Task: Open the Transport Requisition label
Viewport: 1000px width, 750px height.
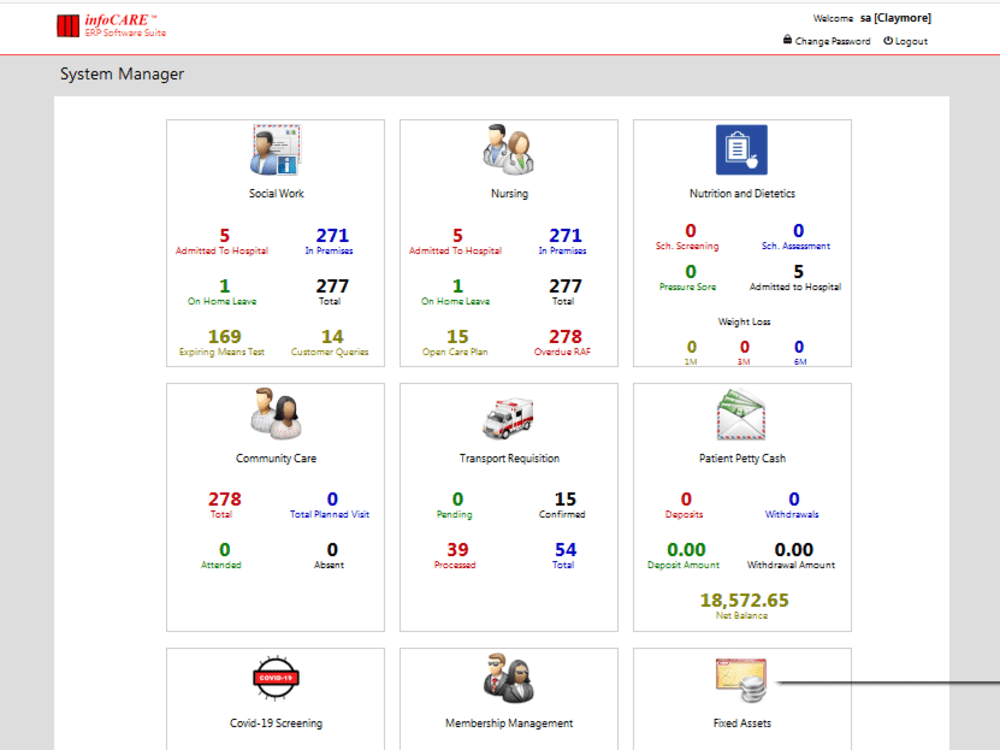Action: pos(509,458)
